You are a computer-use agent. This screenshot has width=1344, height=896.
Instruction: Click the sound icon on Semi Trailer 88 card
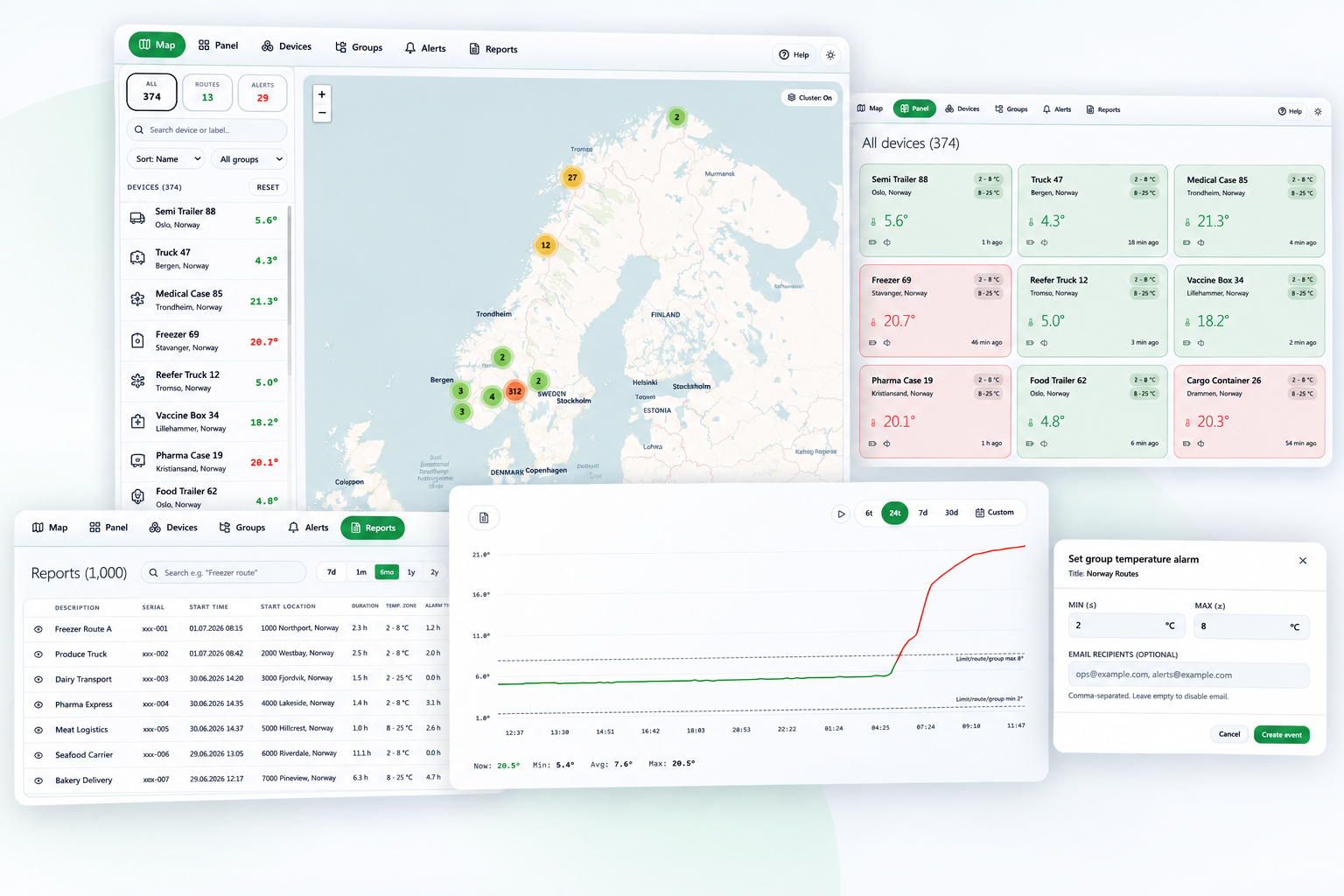pos(886,242)
